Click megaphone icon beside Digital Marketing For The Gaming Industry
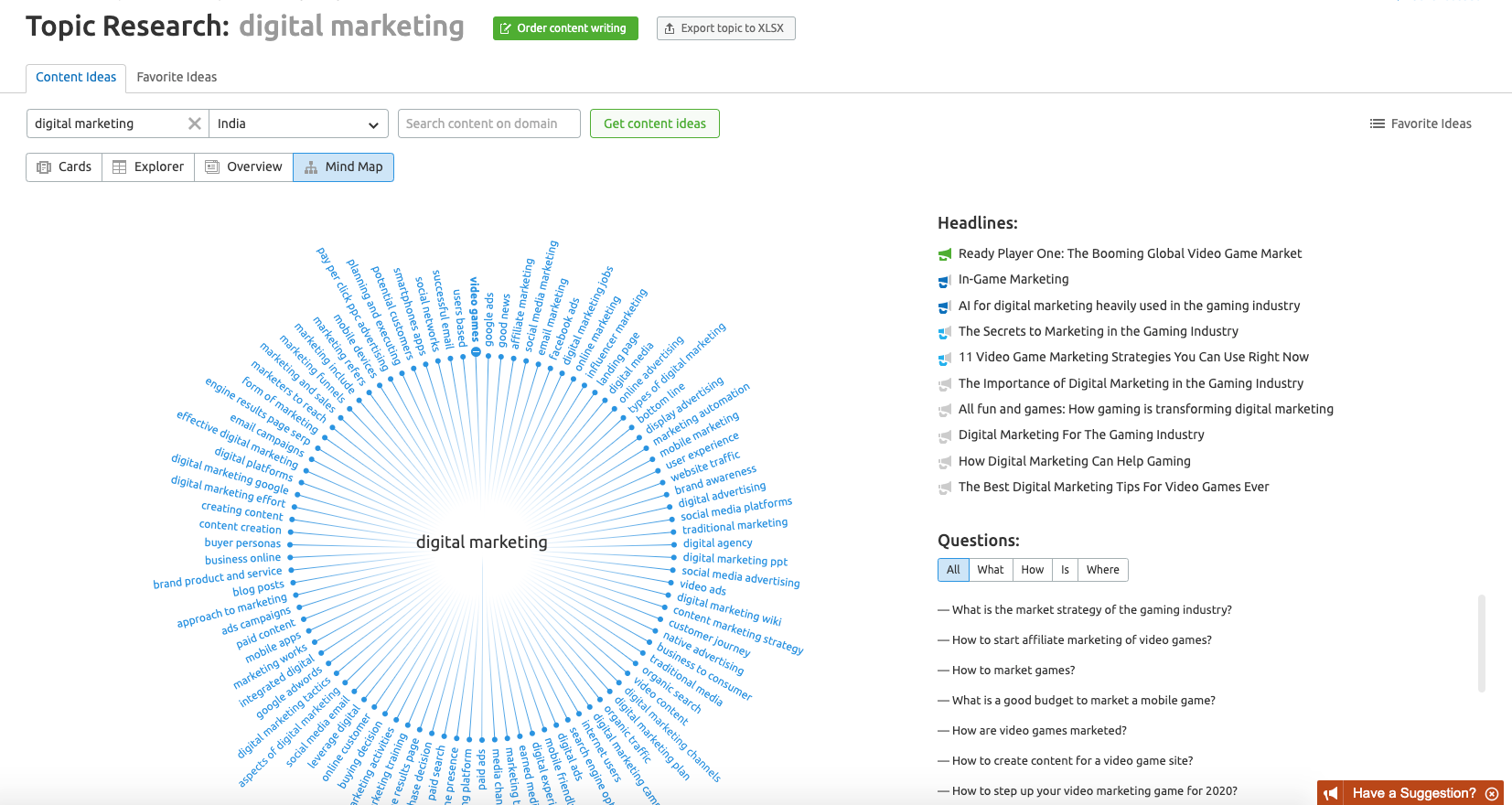This screenshot has width=1512, height=805. click(945, 435)
